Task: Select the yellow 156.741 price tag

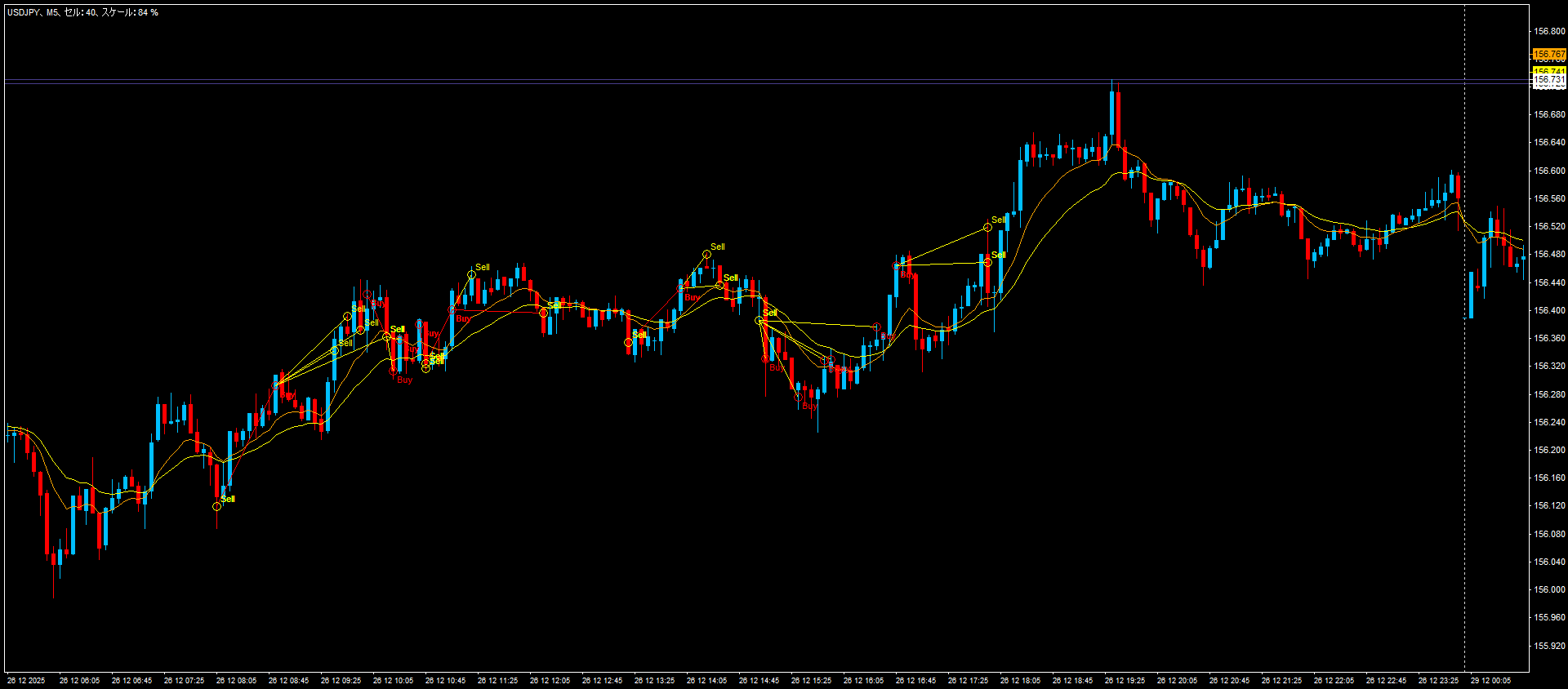Action: coord(1548,71)
